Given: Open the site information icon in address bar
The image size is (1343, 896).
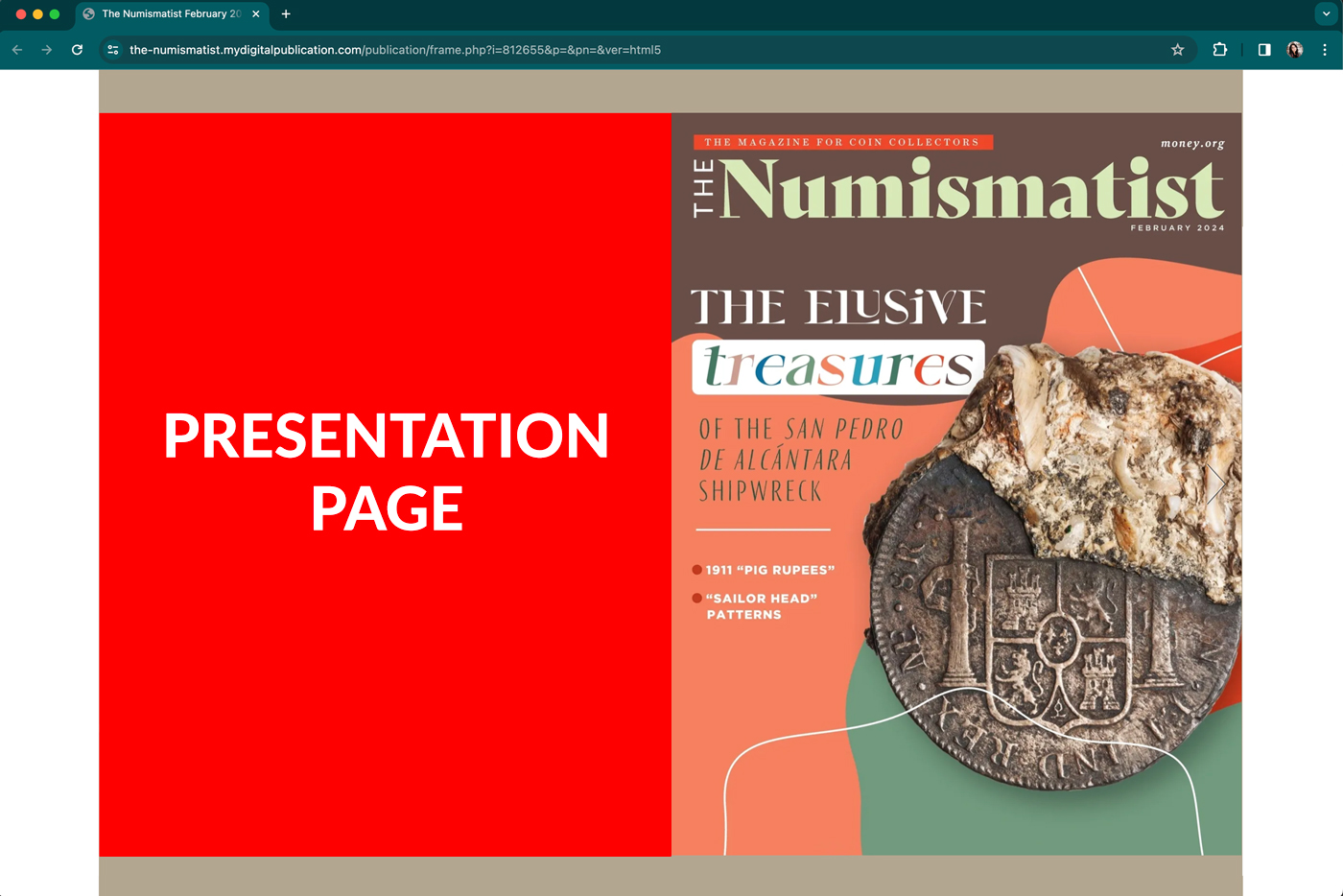Looking at the screenshot, I should (113, 50).
